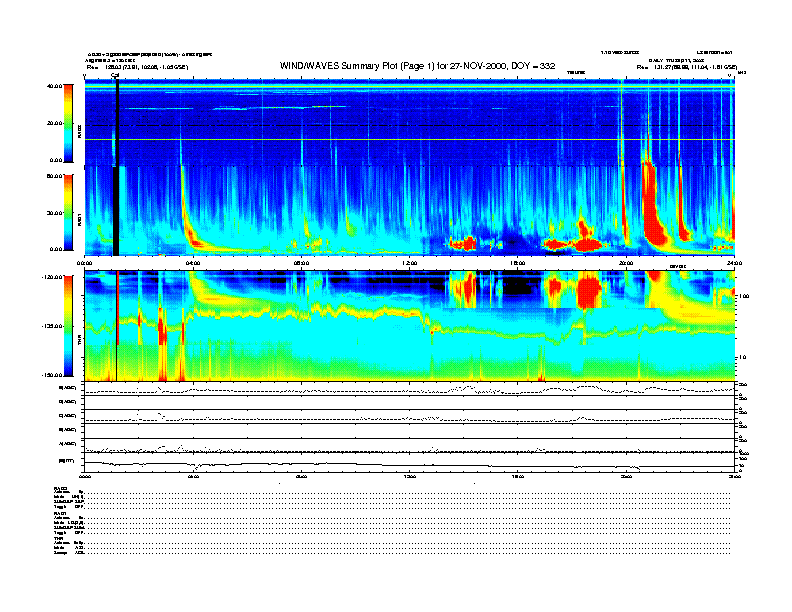Click the -150.00 label on TNR scale

(52, 375)
